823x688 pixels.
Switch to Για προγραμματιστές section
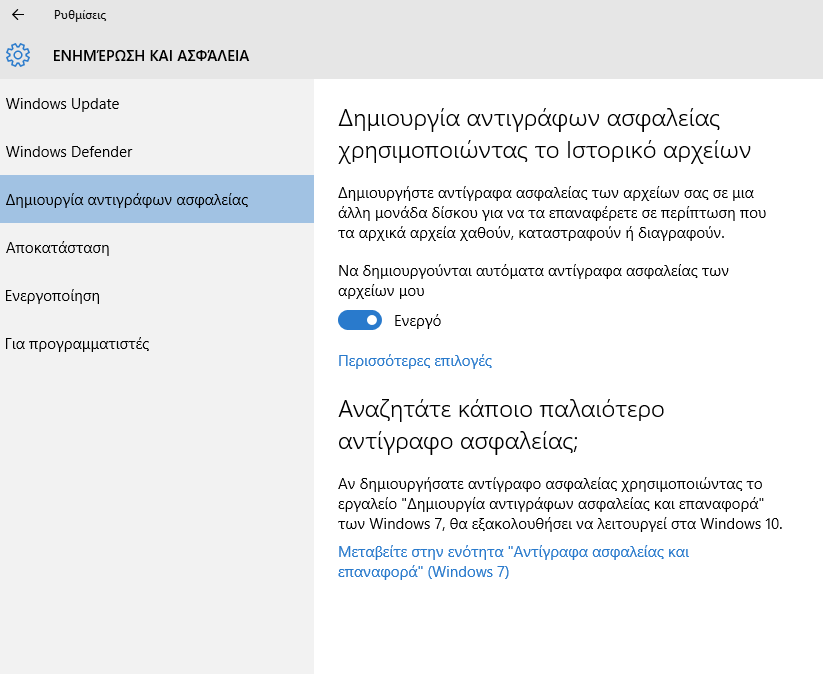point(78,344)
